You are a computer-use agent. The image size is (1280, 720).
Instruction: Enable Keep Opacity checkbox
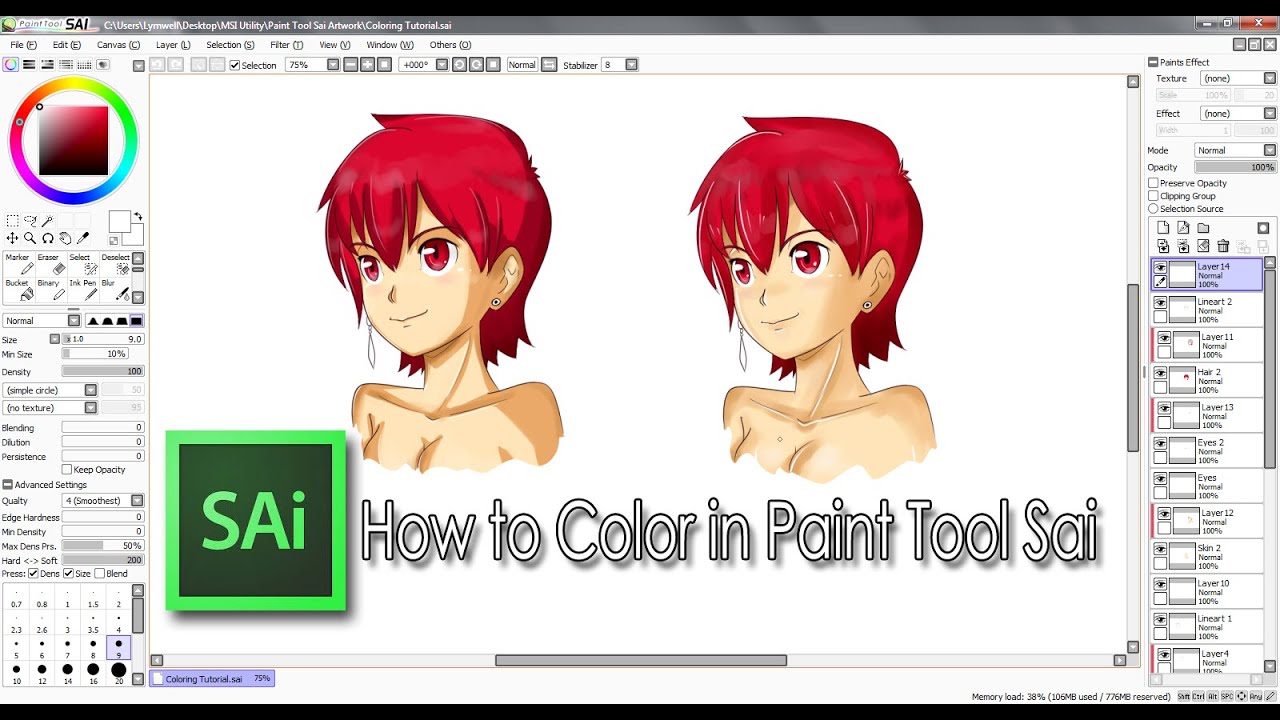(67, 469)
